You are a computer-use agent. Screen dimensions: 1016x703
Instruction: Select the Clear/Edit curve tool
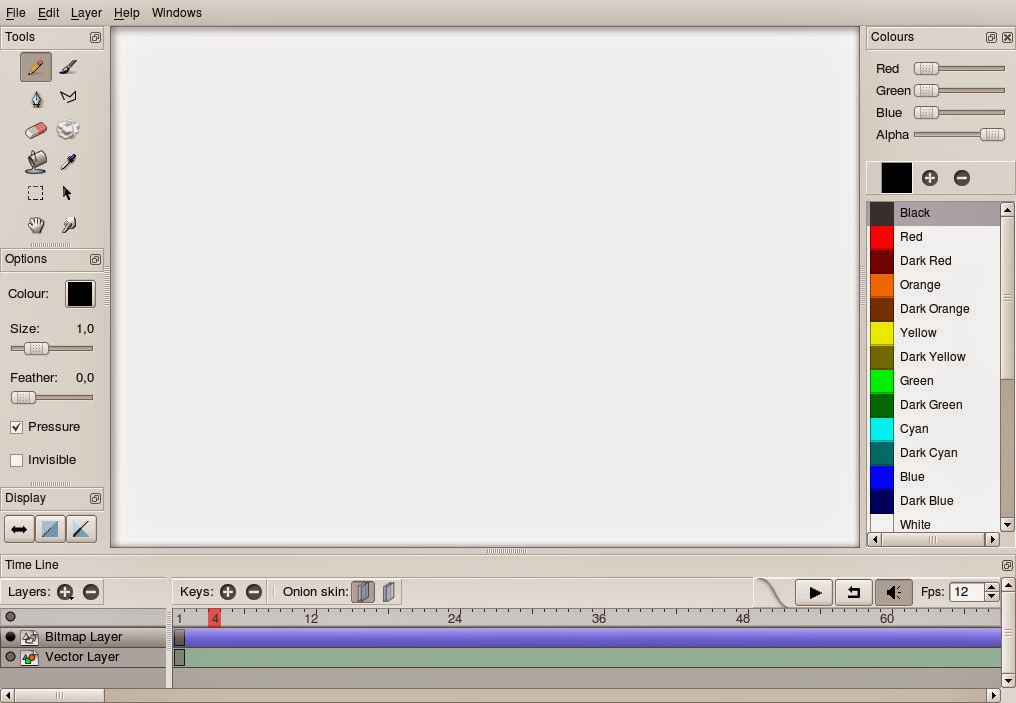[69, 225]
